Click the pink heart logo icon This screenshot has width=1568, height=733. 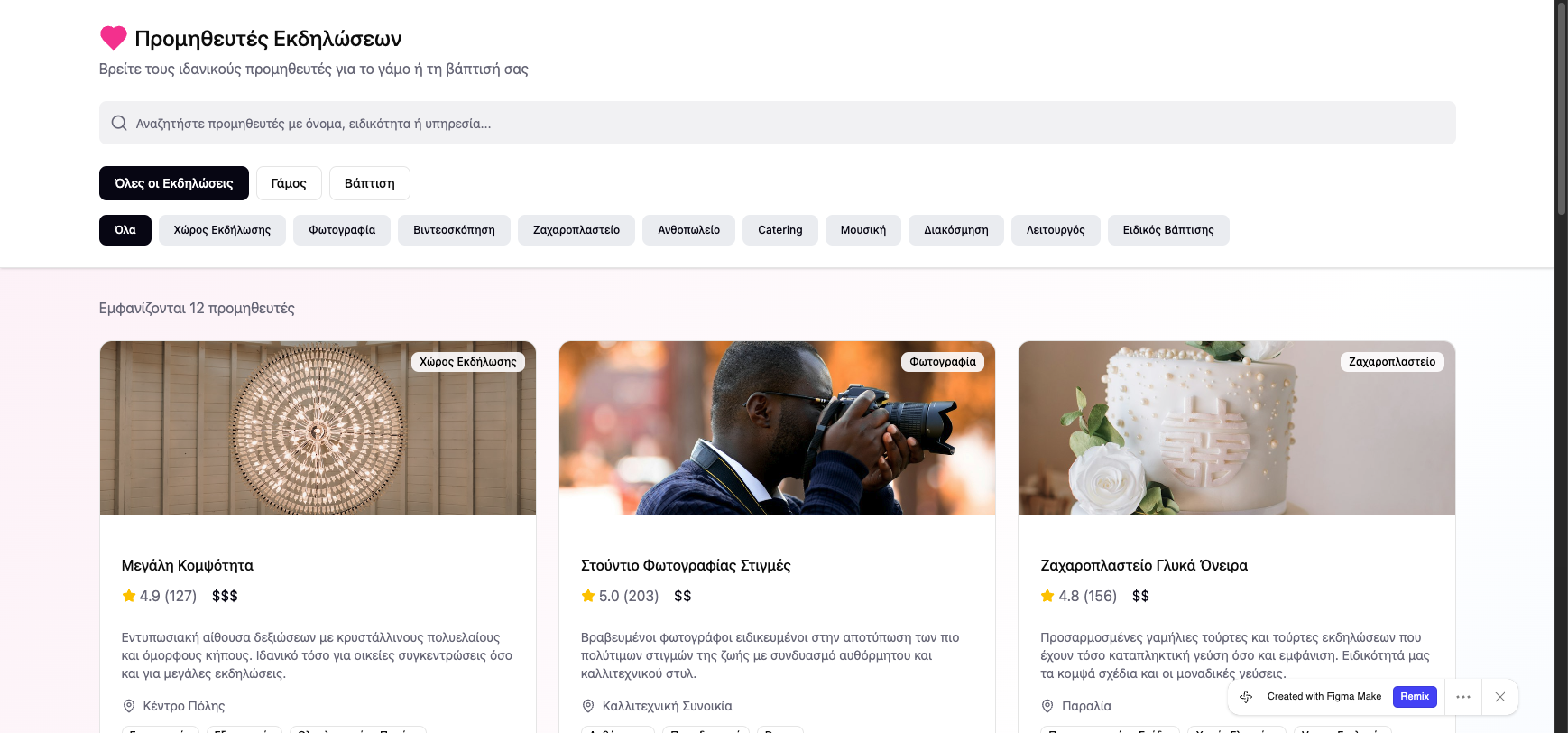113,38
